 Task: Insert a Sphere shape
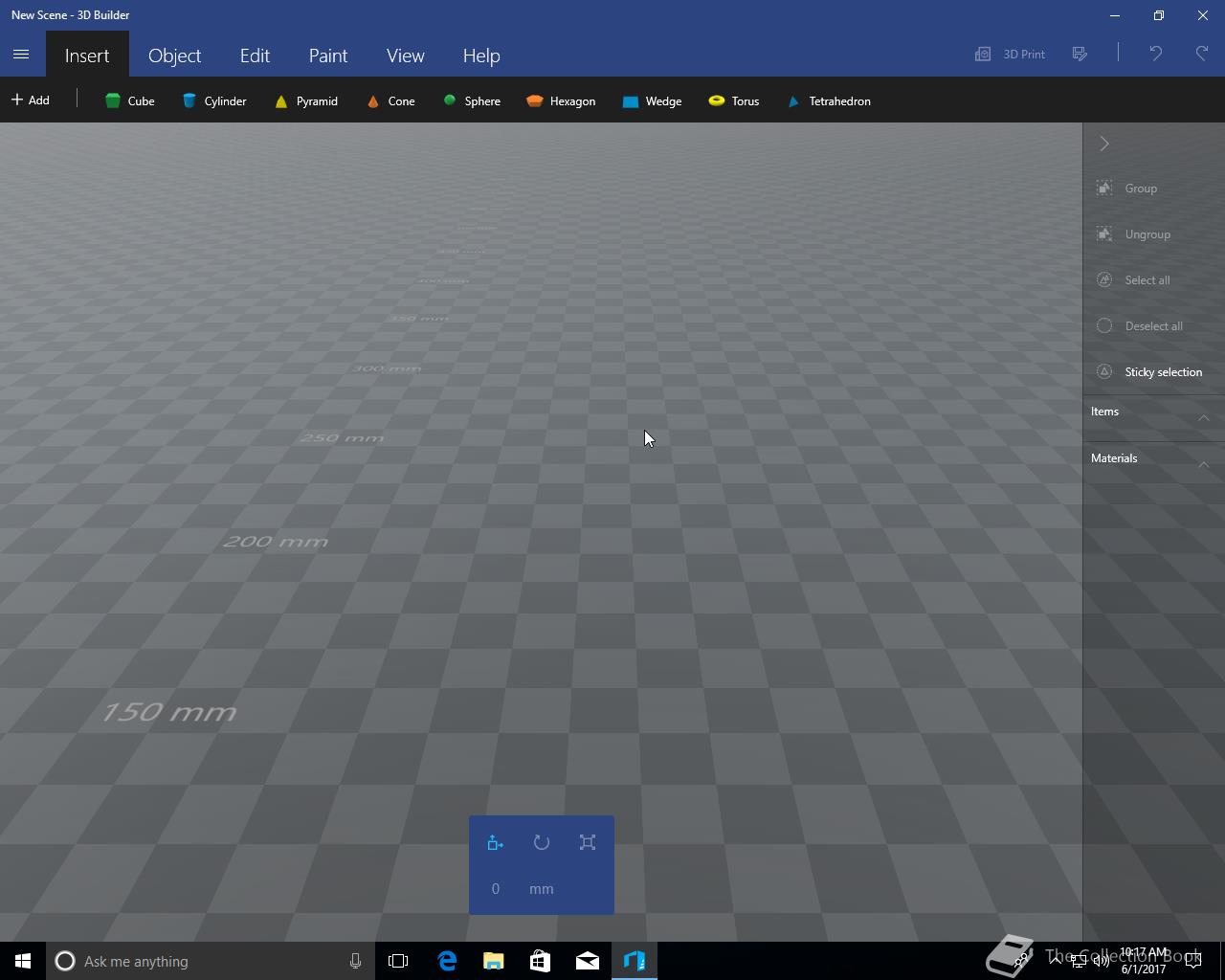click(x=472, y=100)
